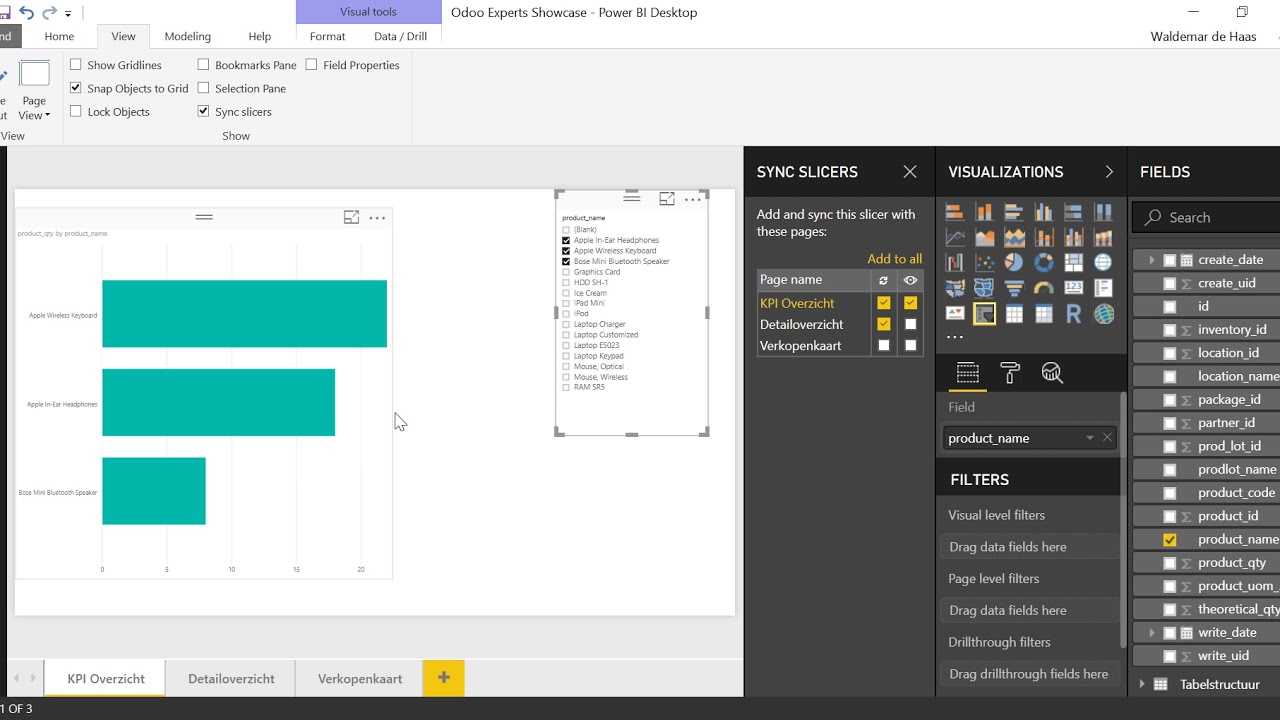Image resolution: width=1280 pixels, height=720 pixels.
Task: Open the Format ribbon tab
Action: [327, 37]
